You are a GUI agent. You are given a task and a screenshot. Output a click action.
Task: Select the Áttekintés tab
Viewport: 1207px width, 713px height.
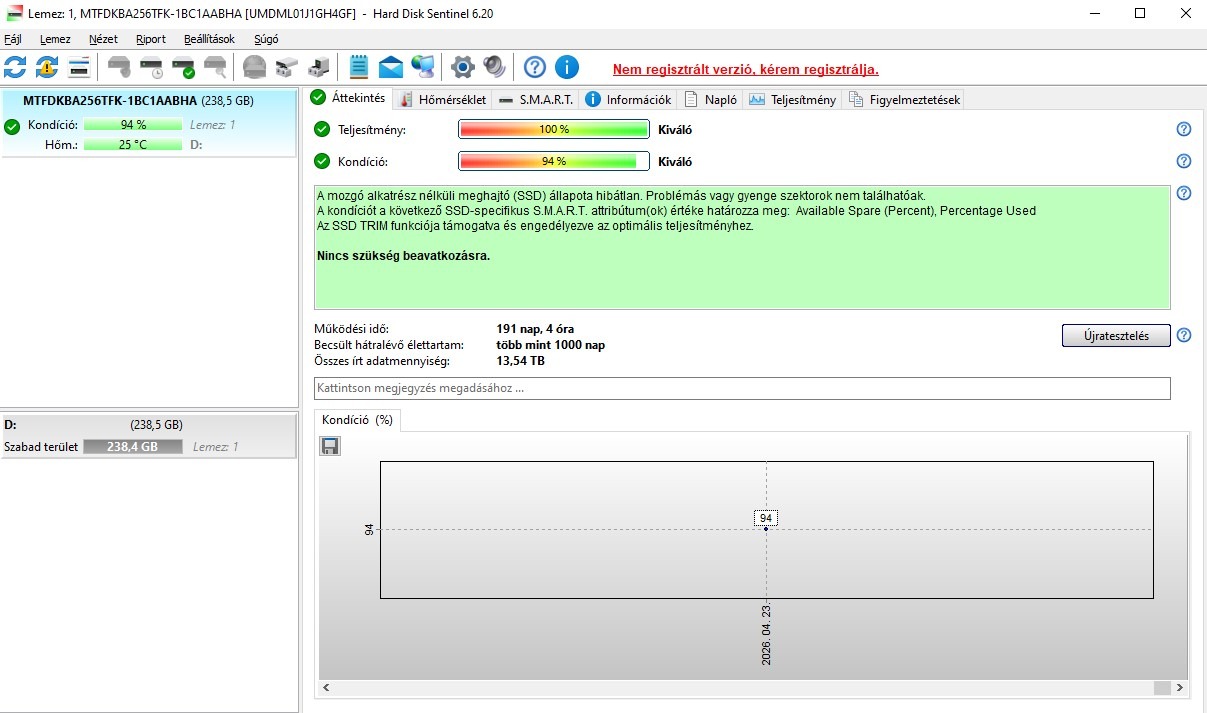(347, 98)
